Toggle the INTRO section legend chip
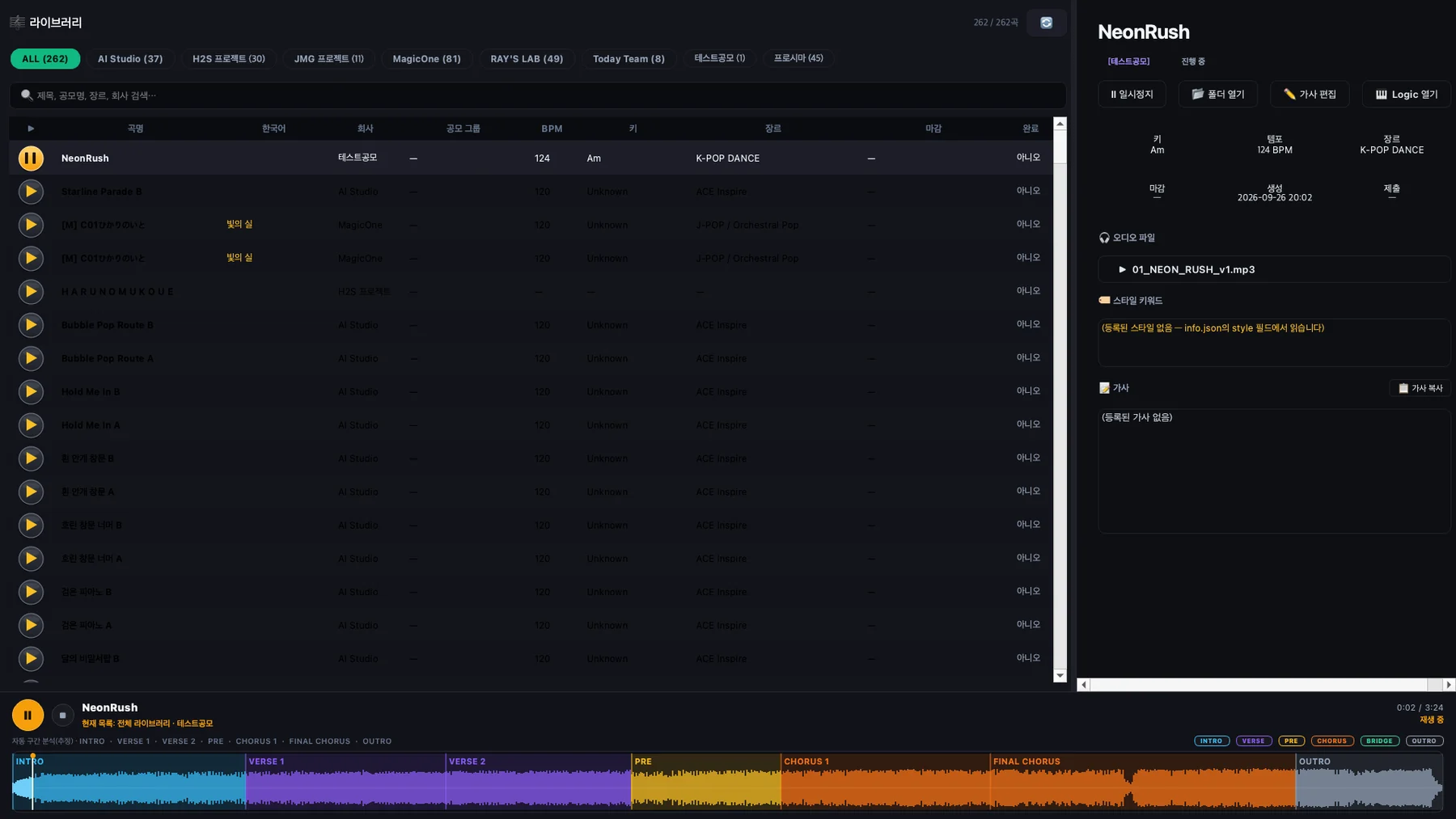The height and width of the screenshot is (819, 1456). tap(1212, 741)
